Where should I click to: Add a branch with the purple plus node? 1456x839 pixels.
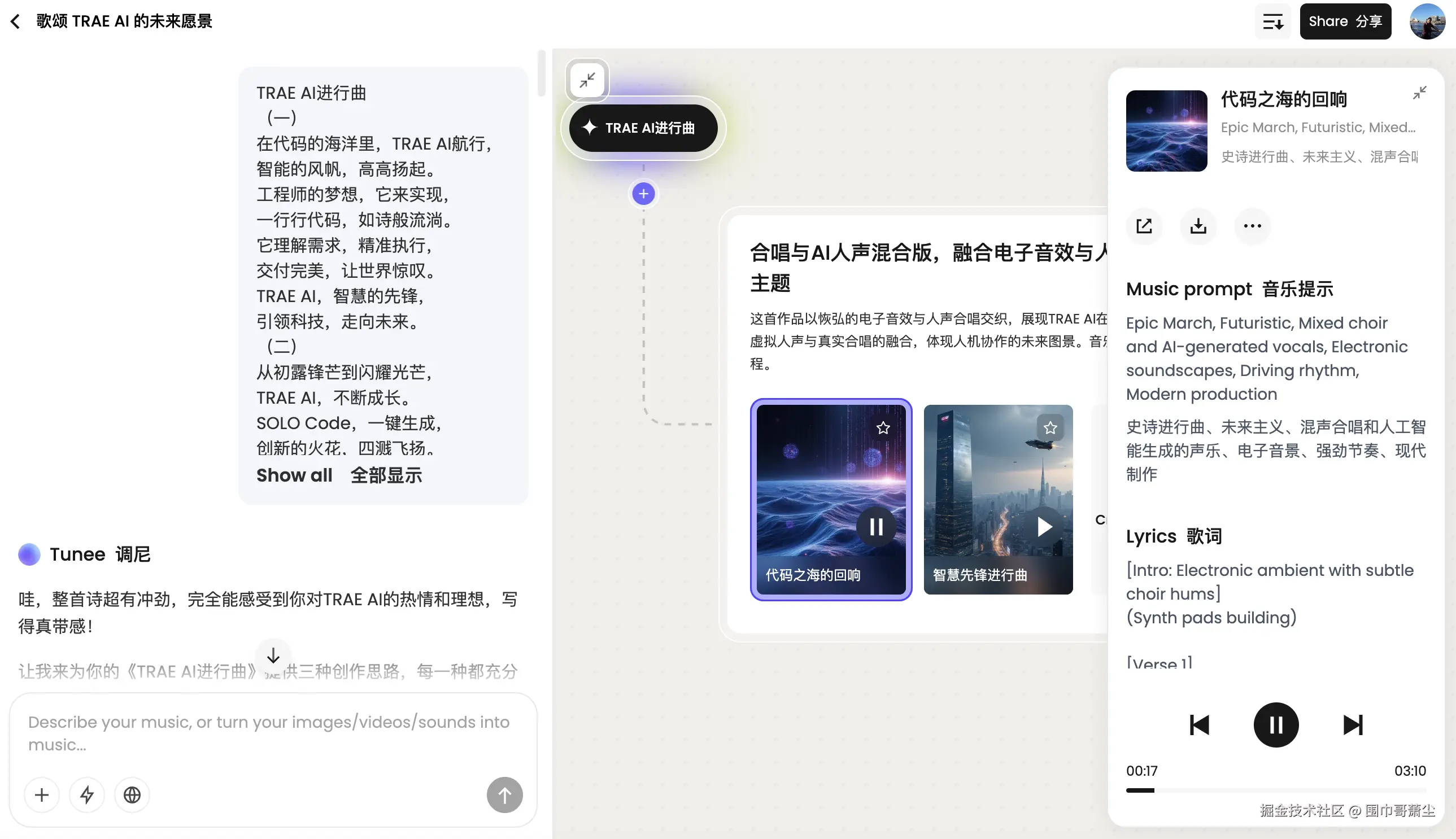click(643, 194)
